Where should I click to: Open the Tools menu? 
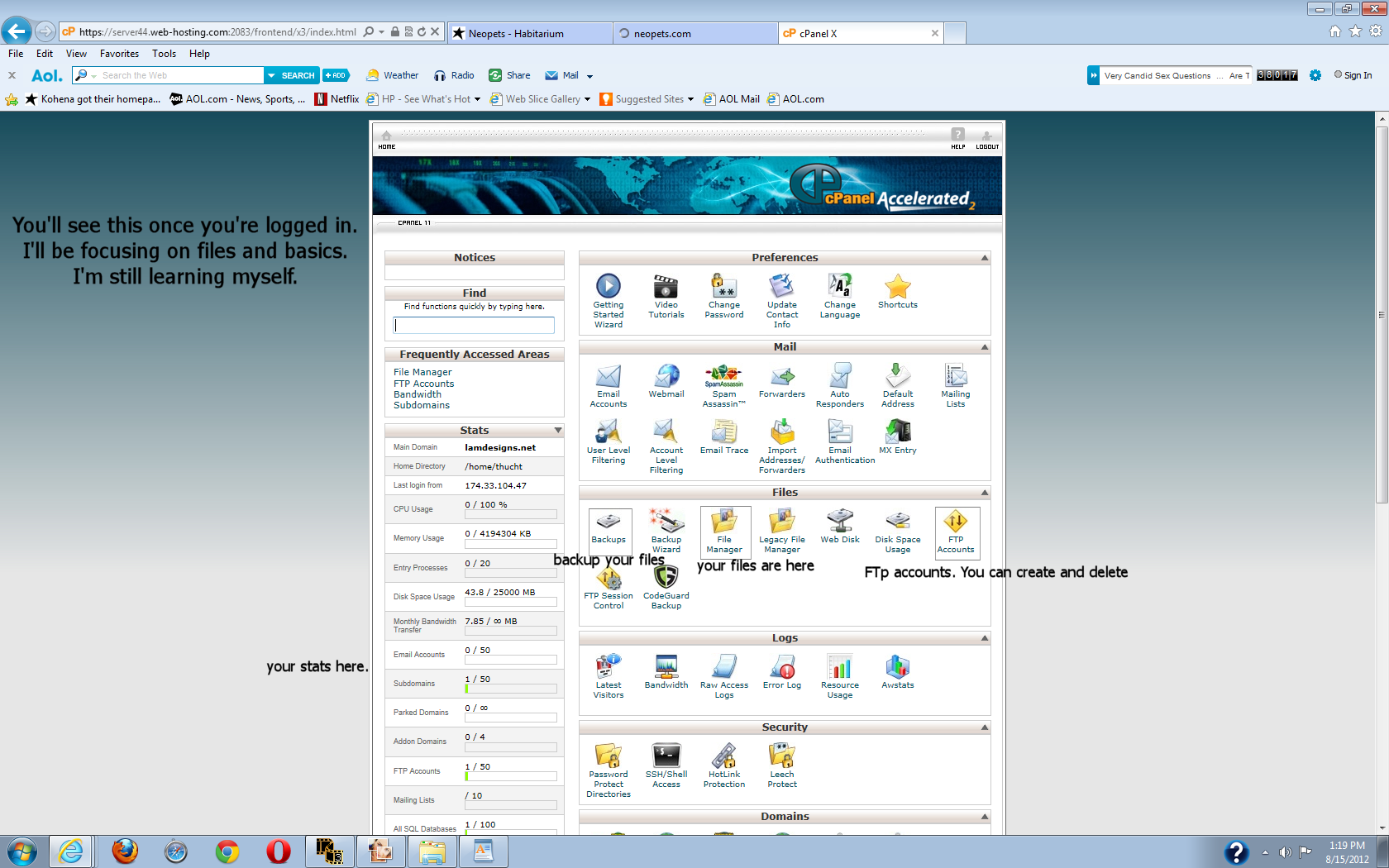164,54
